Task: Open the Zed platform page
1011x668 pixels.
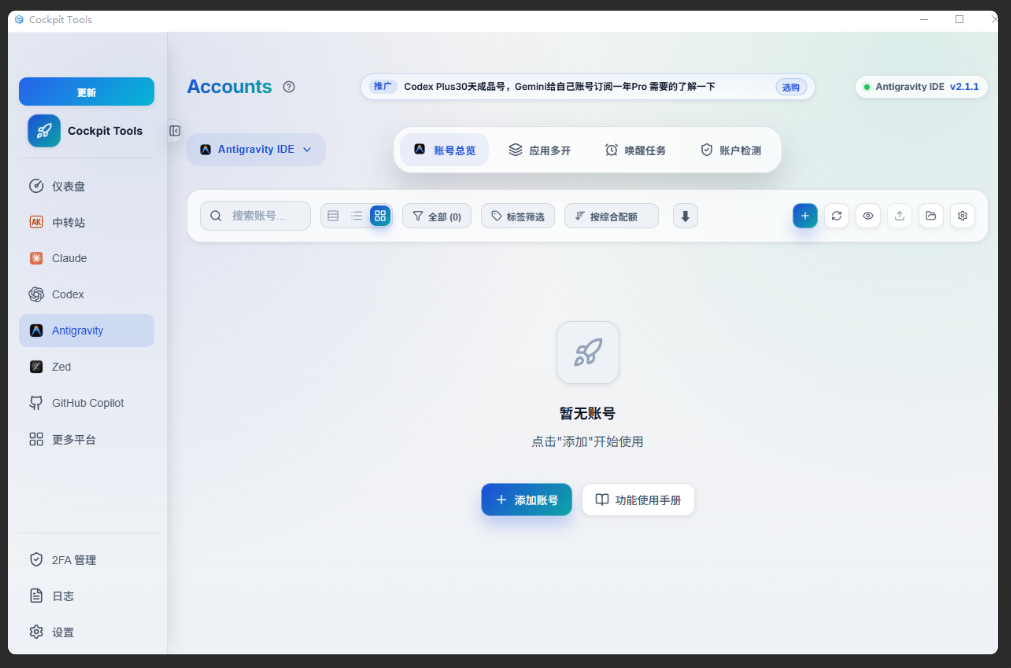Action: coord(86,367)
